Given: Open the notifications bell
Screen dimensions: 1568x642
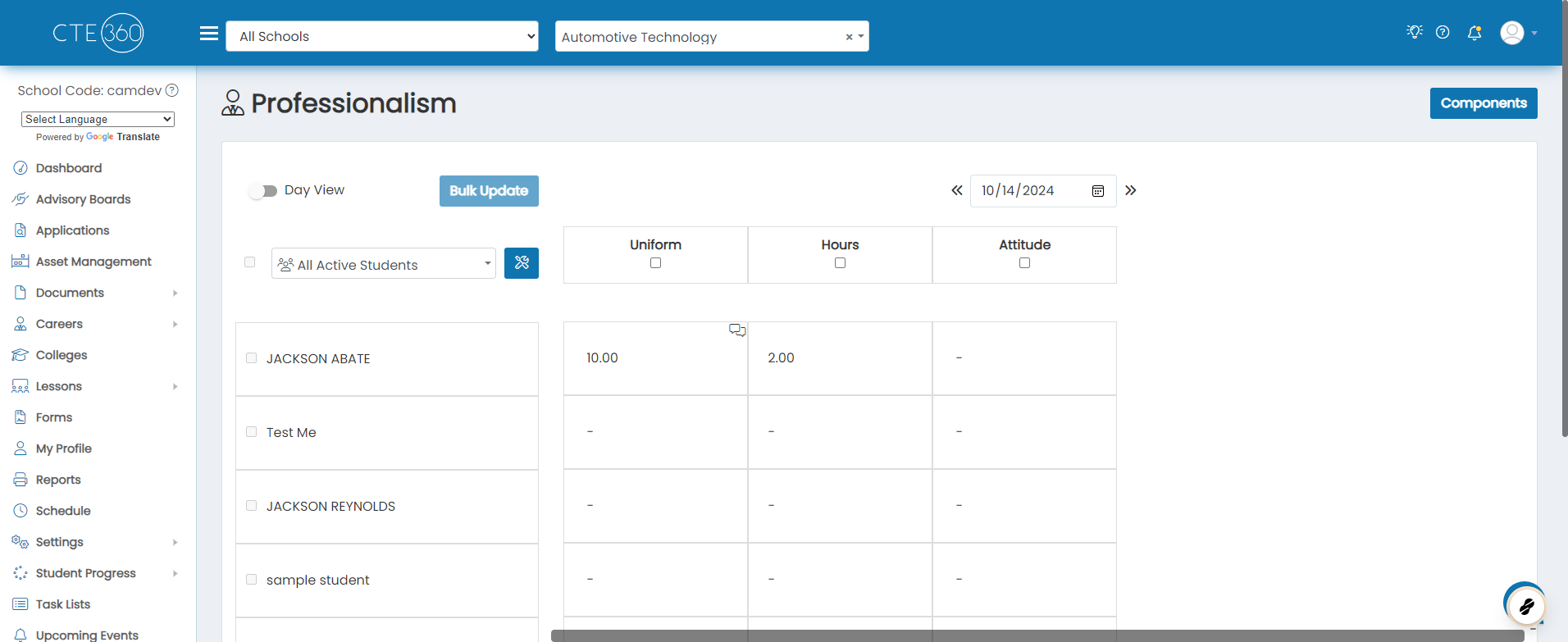Looking at the screenshot, I should [x=1475, y=33].
